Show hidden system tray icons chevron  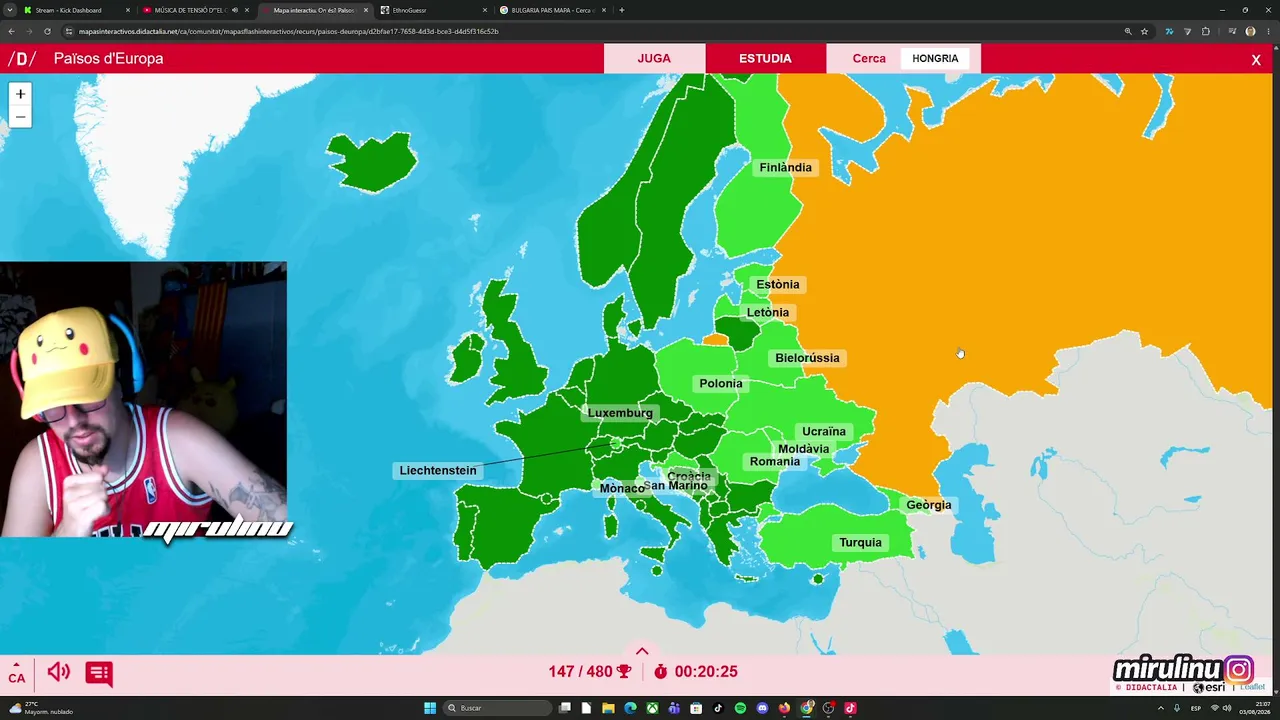coord(1160,708)
